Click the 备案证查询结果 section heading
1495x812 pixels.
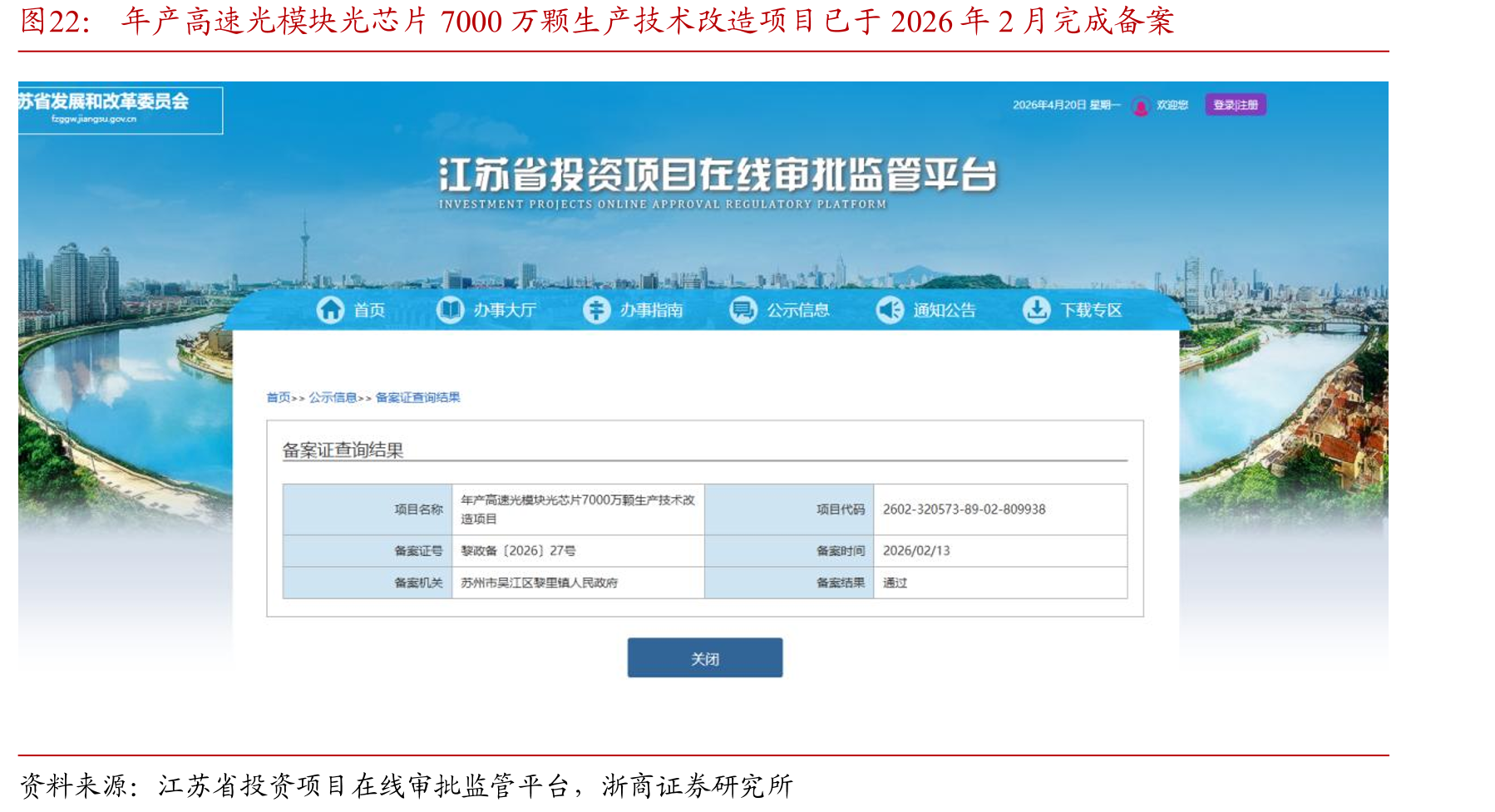tap(343, 450)
